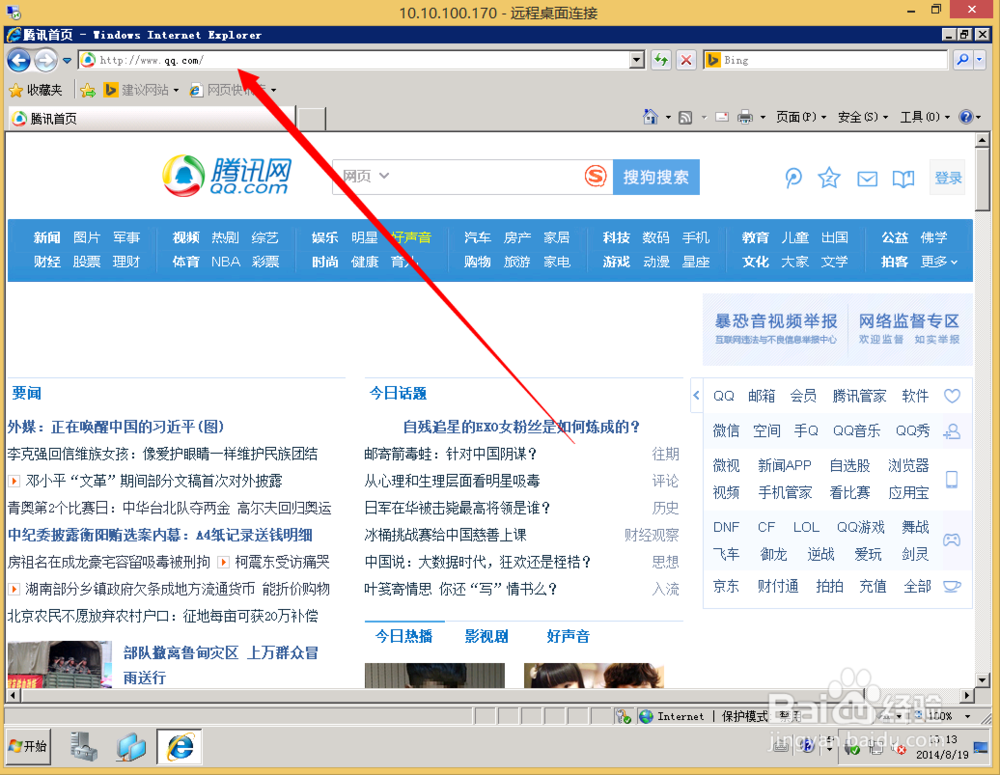Open the 腾讯管家 link
Screen dimensions: 1000x775
coord(859,396)
